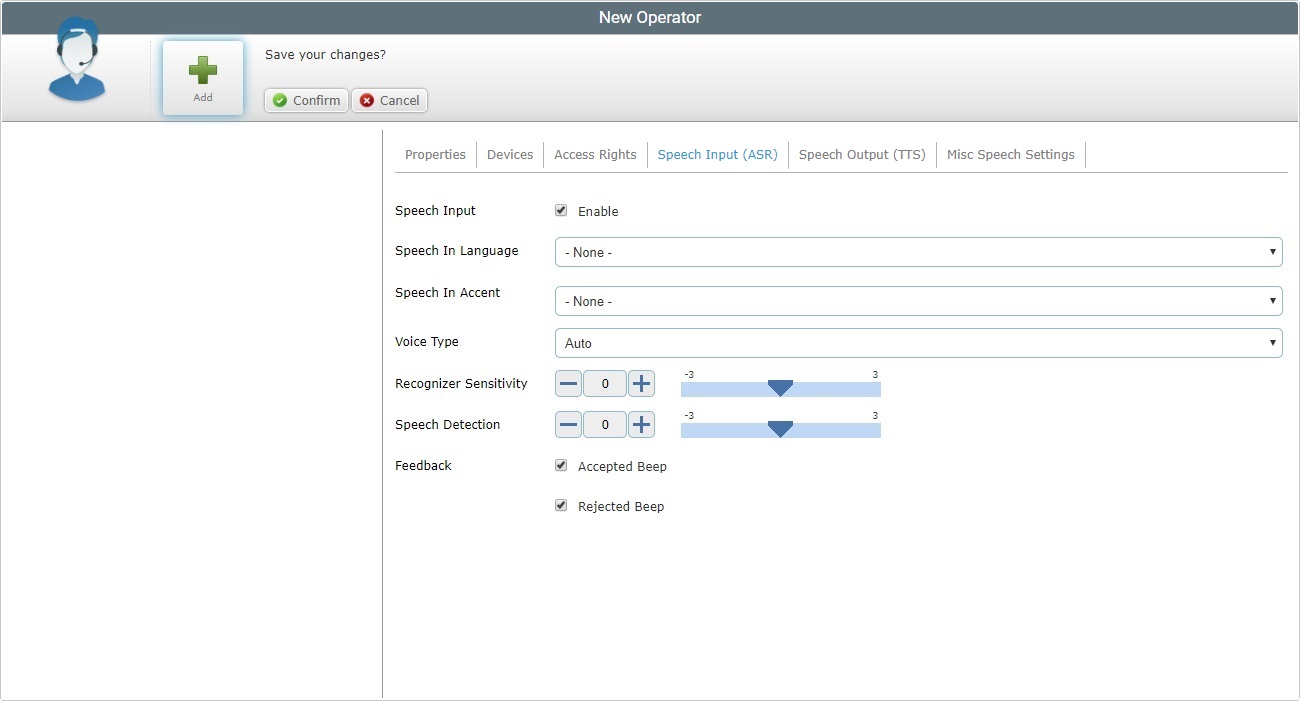Increase Speech Detection with plus button

(x=641, y=425)
